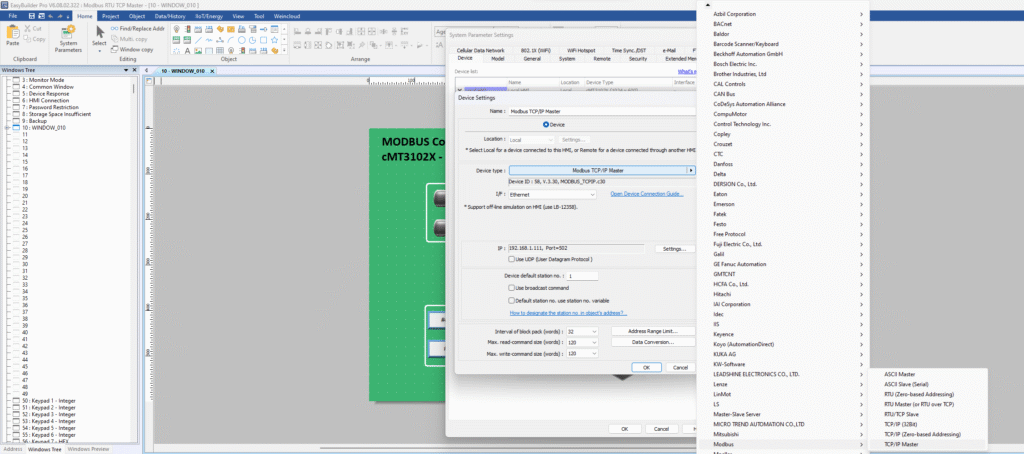Open Find/Replace Addr tool
This screenshot has width=1024, height=454.
coord(138,29)
